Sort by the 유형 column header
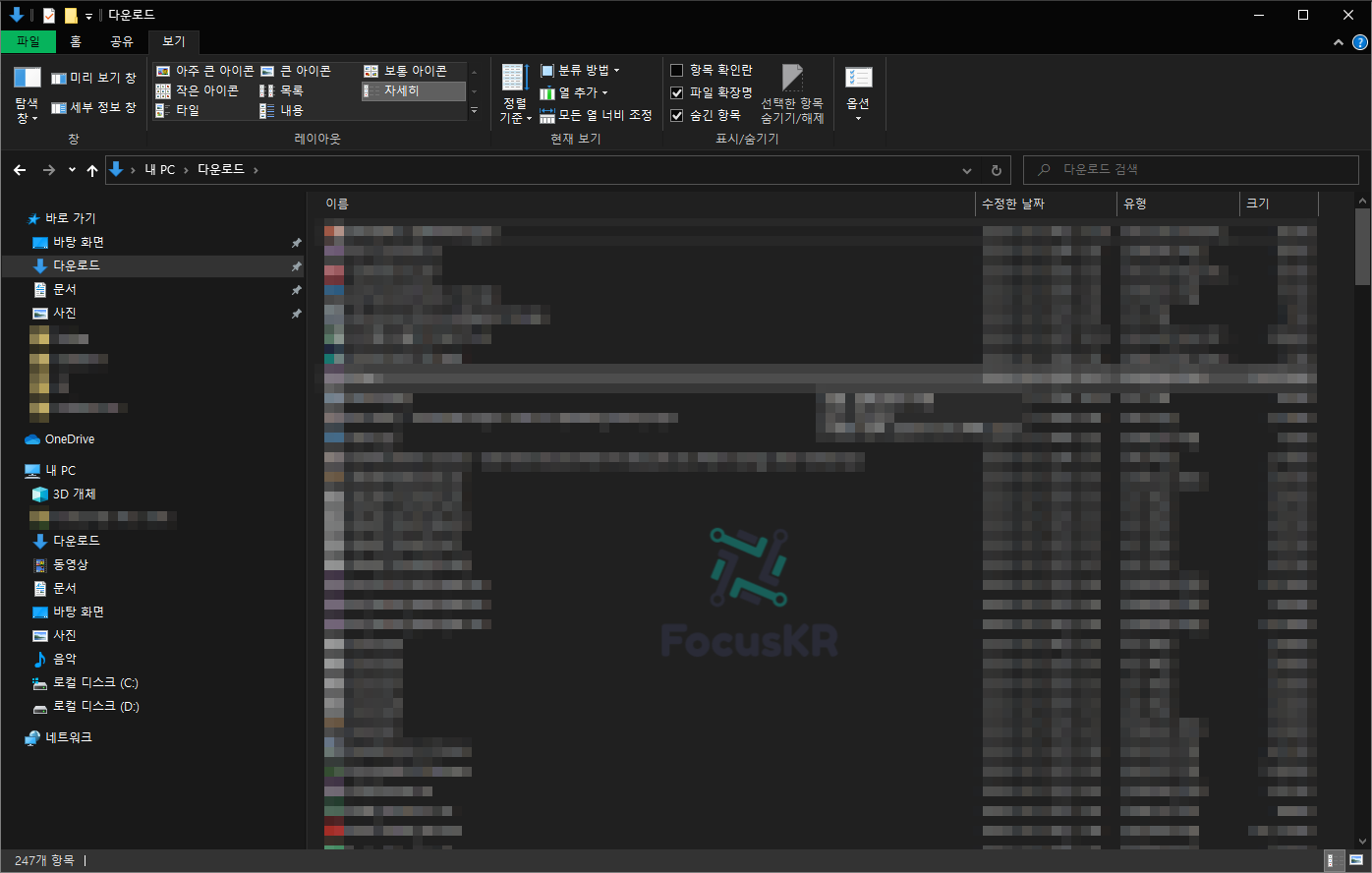 (1178, 204)
